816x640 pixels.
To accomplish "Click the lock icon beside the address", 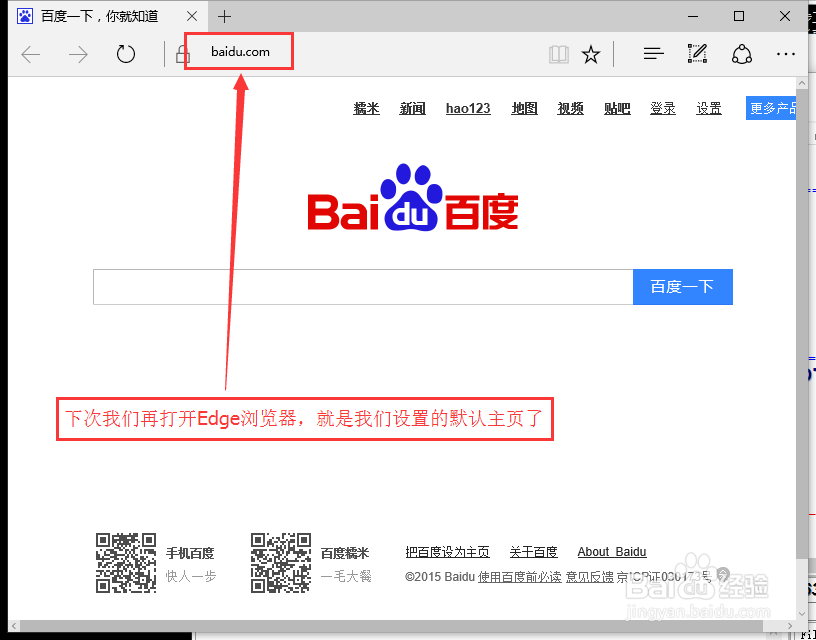I will pyautogui.click(x=182, y=54).
